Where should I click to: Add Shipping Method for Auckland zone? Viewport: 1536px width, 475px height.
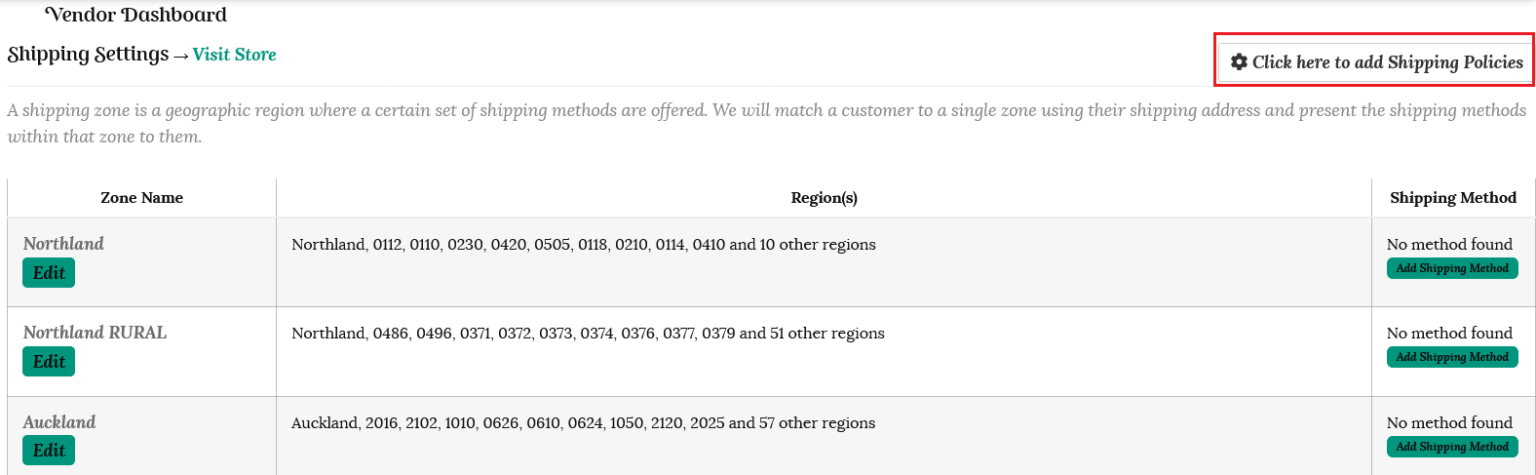(1451, 446)
